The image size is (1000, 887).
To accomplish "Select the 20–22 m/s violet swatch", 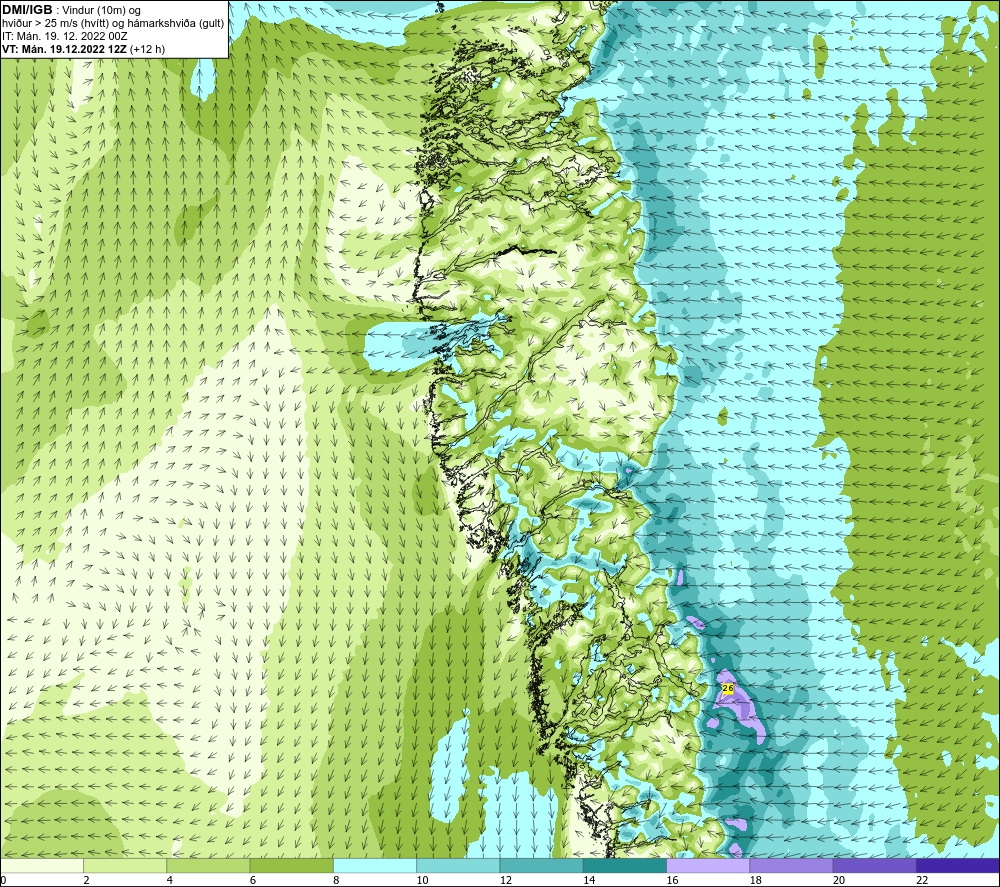I will tap(874, 865).
